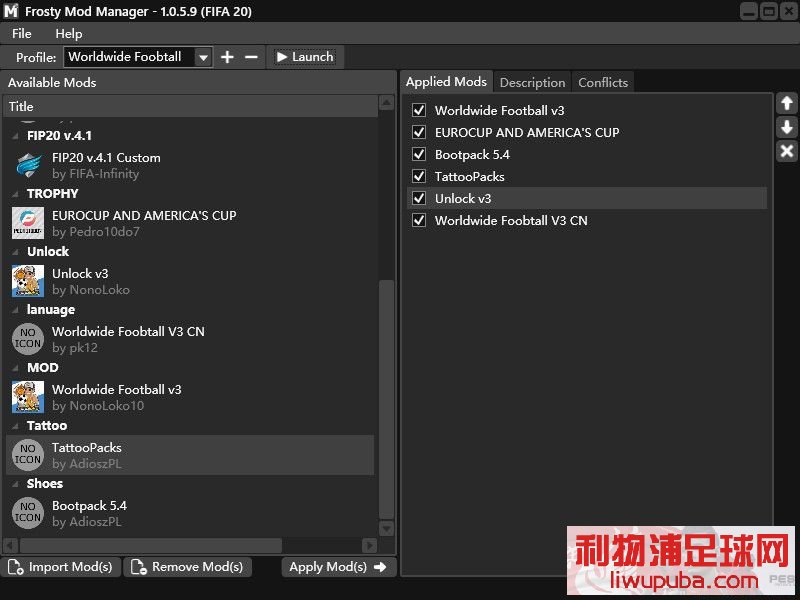Click the remove profile minus icon

click(x=251, y=57)
